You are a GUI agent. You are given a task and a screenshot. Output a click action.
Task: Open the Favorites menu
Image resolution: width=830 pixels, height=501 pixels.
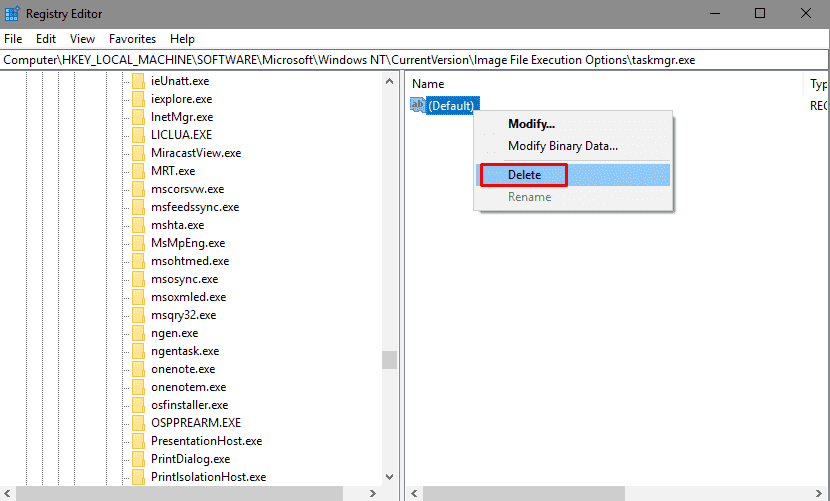coord(132,39)
